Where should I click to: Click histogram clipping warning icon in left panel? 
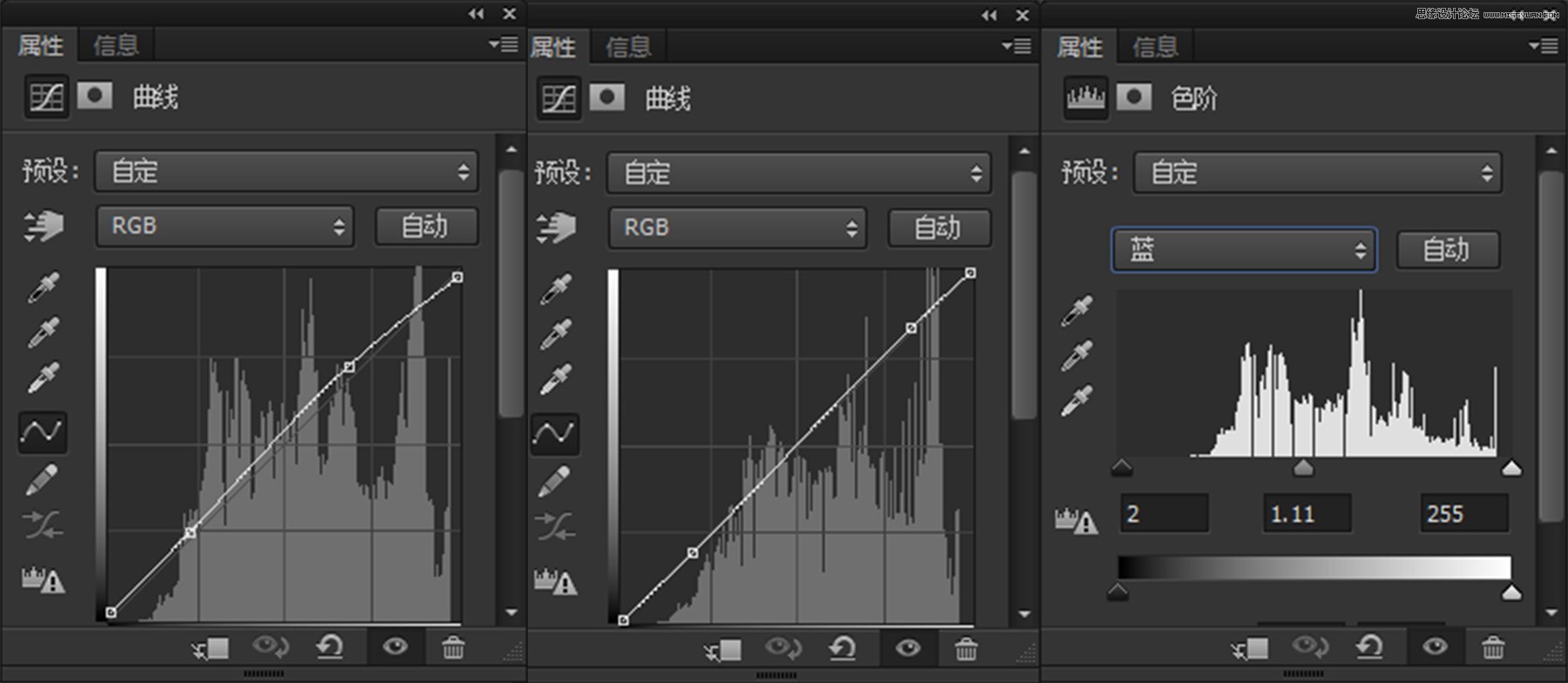click(x=44, y=579)
